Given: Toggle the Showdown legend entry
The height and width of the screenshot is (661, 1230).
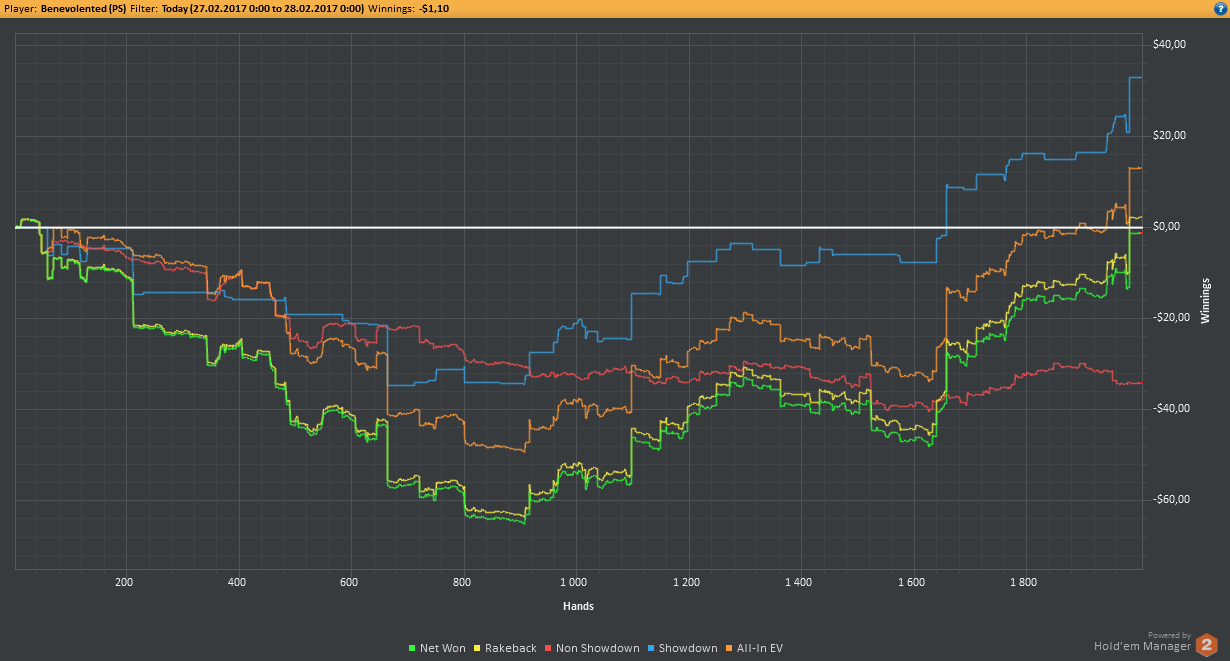Looking at the screenshot, I should click(684, 648).
